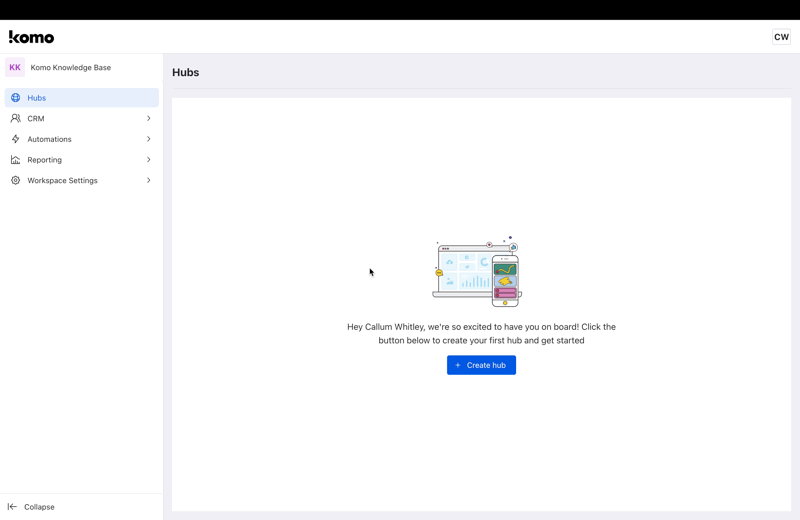Click the plus icon on Create hub button

pos(458,365)
